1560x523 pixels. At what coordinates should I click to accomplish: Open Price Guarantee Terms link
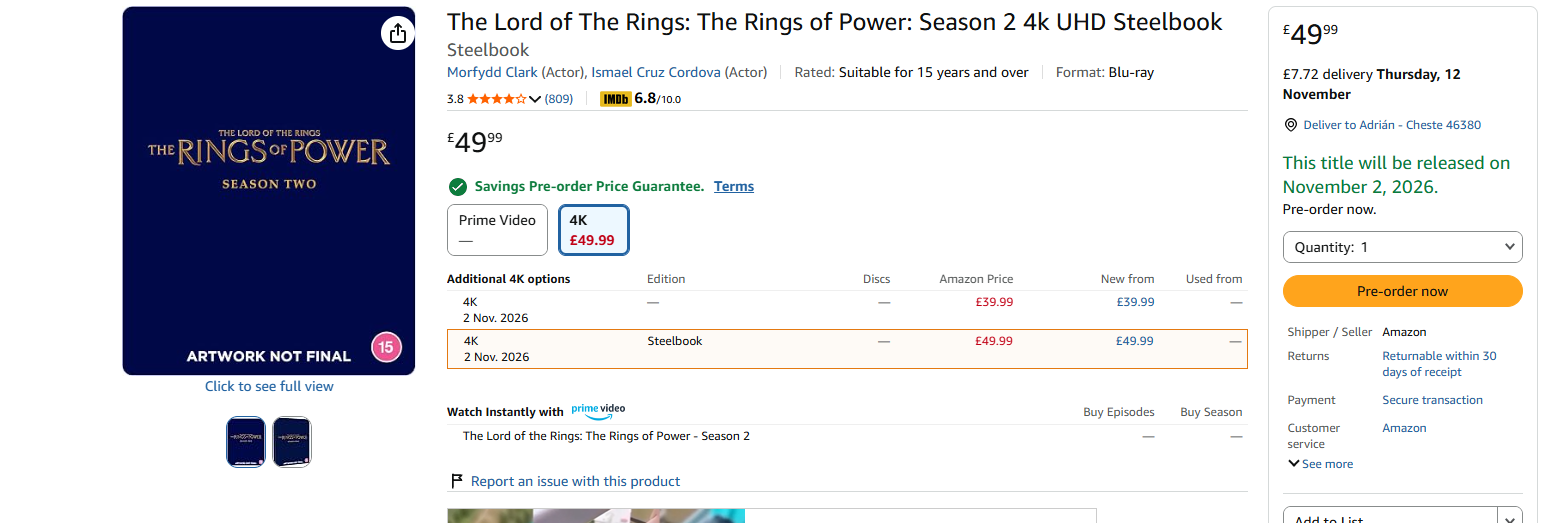point(734,186)
